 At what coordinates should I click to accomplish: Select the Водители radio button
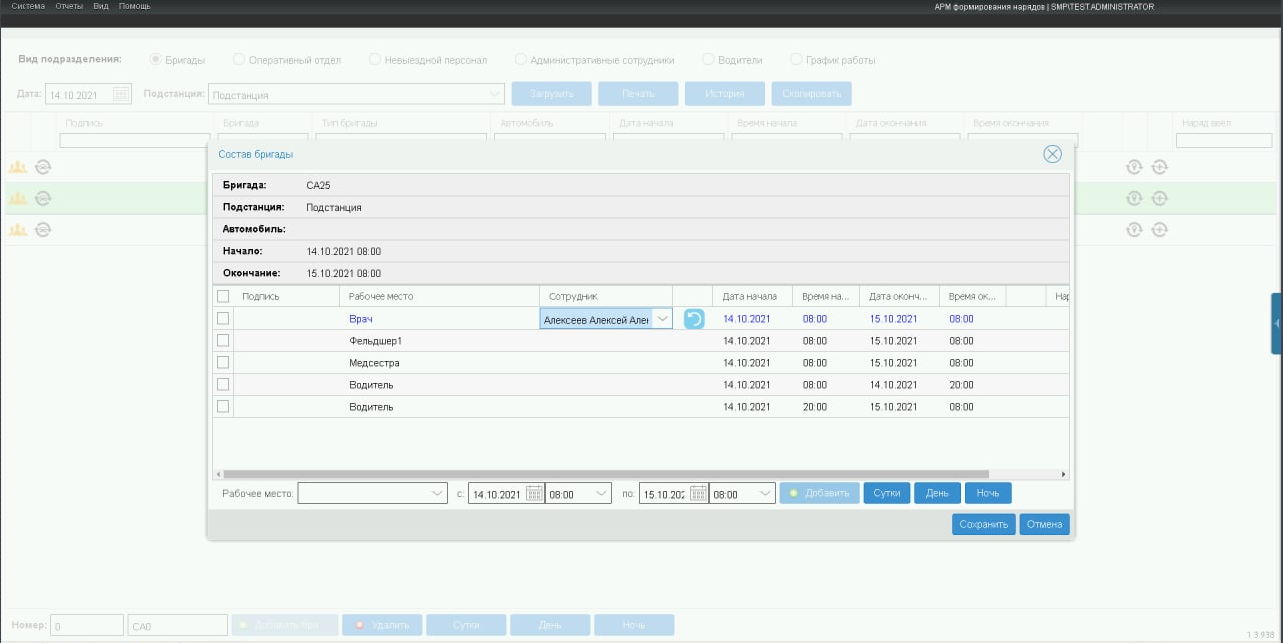pyautogui.click(x=708, y=60)
